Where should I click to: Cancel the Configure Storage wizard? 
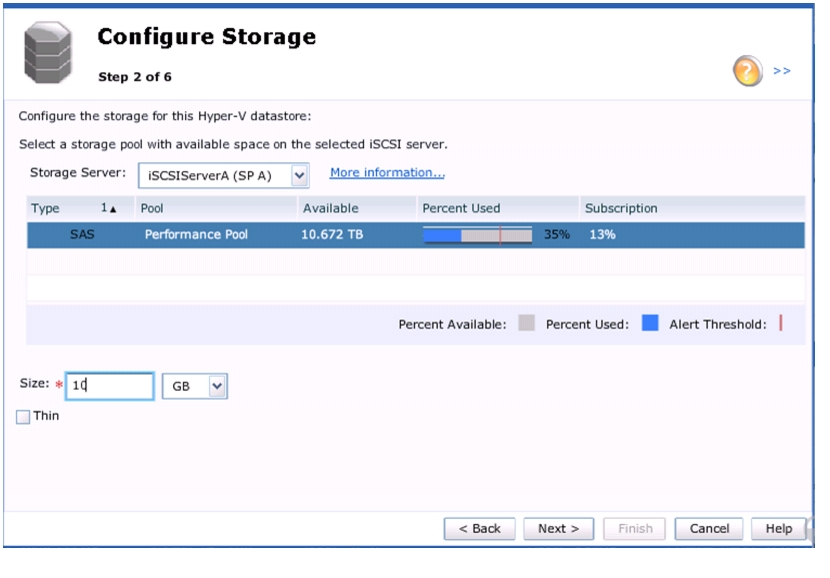pos(709,529)
